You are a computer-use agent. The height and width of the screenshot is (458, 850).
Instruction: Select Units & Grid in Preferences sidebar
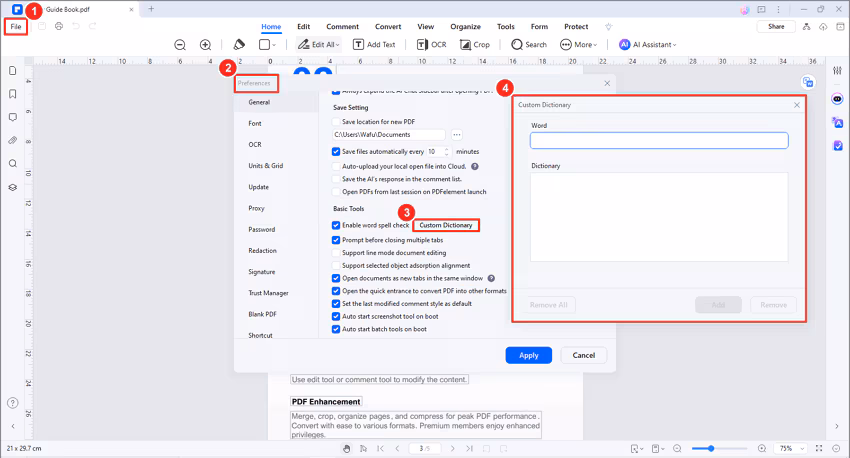(x=266, y=166)
